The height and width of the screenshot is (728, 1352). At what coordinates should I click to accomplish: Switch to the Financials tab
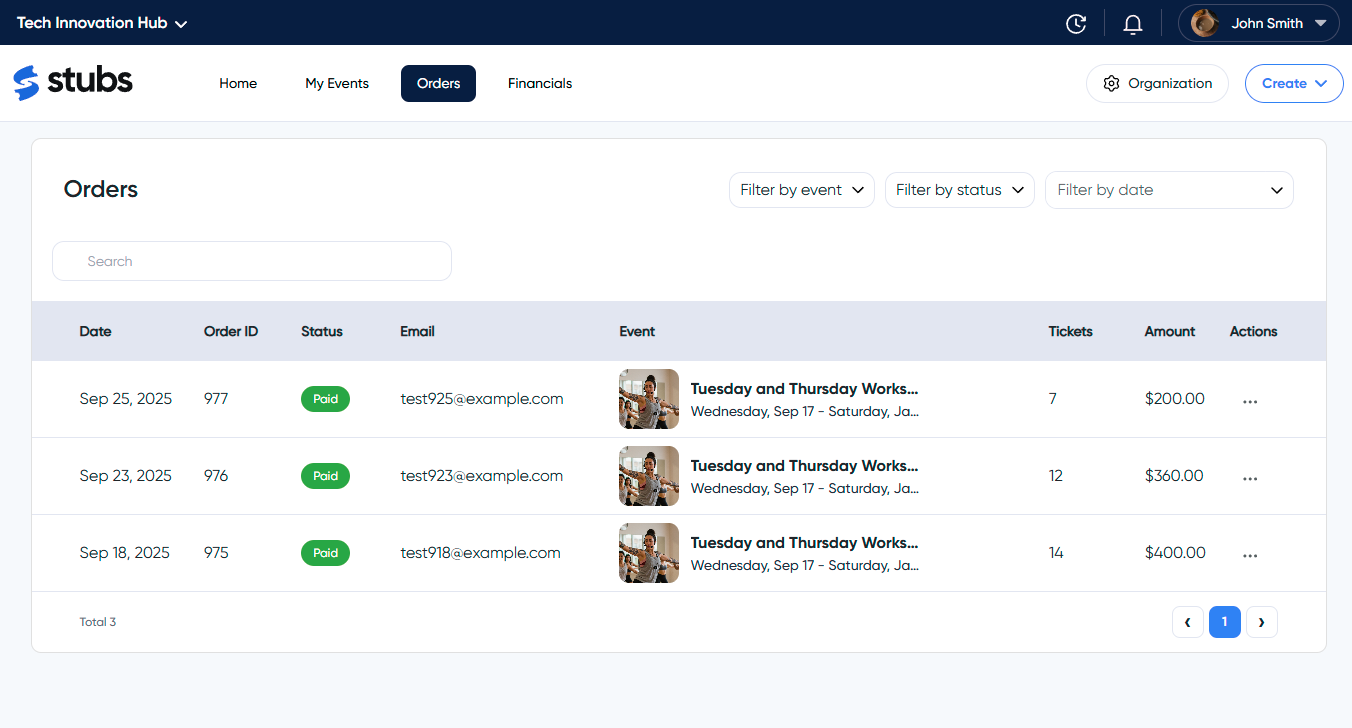pyautogui.click(x=539, y=83)
